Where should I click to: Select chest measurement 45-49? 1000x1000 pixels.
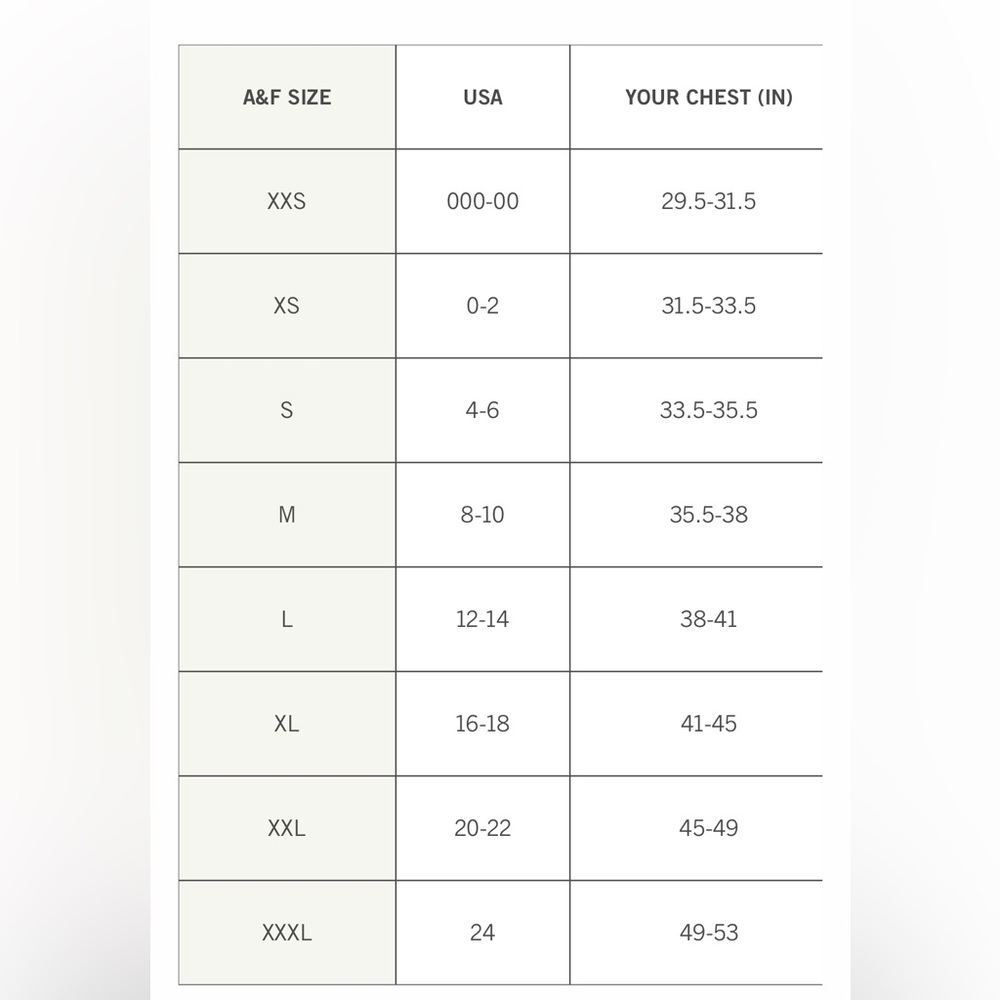[709, 828]
